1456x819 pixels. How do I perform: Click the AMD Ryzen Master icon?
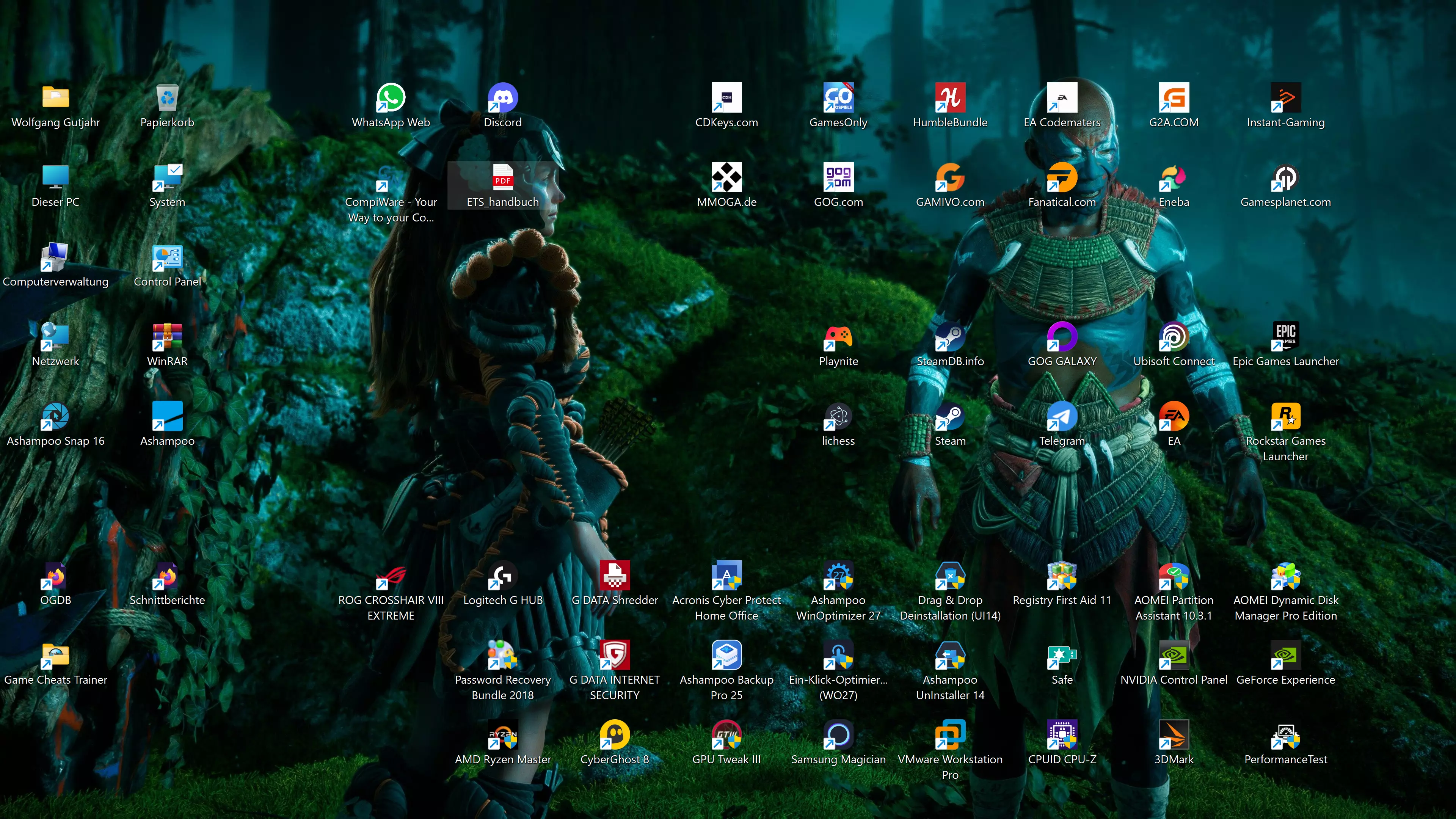coord(502,735)
